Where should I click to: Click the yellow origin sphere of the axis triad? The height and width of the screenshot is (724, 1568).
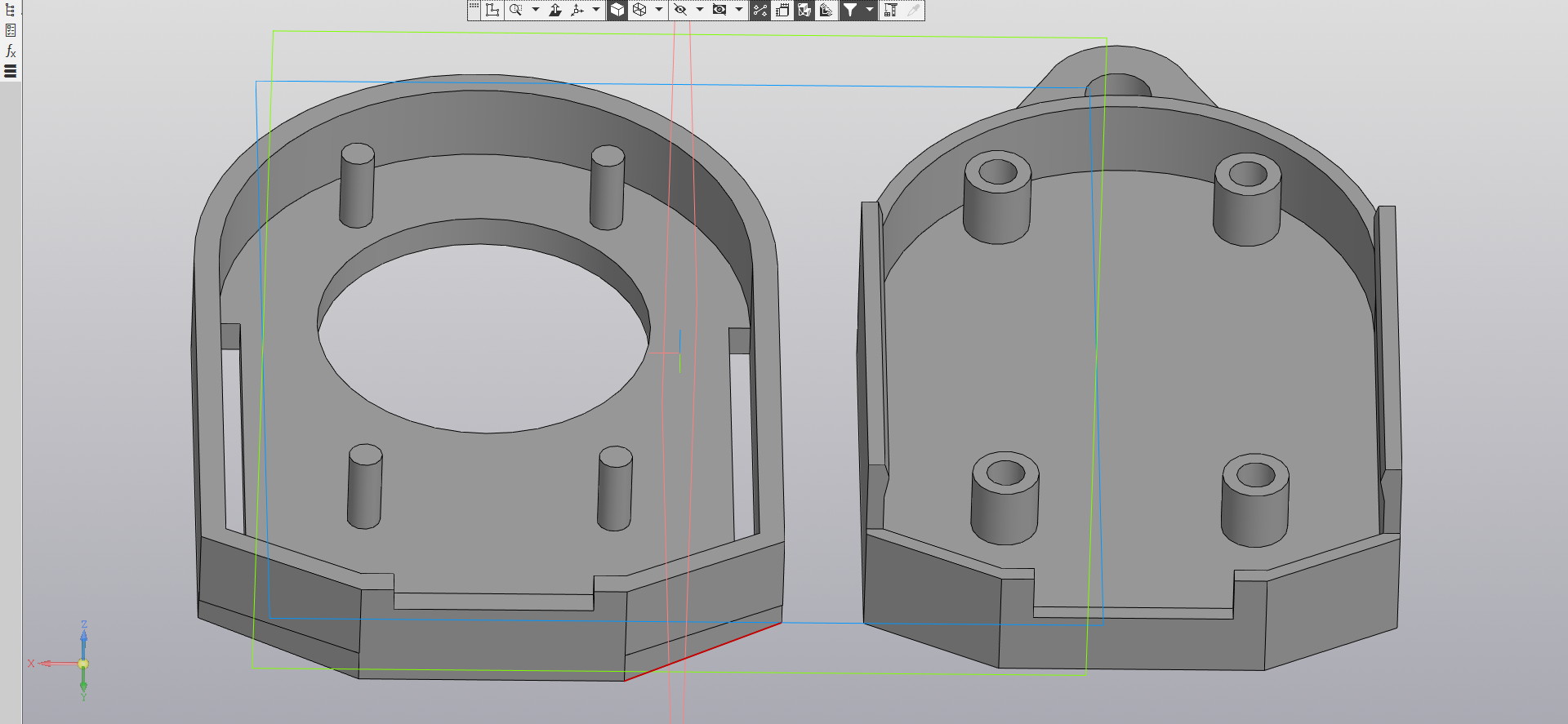(x=83, y=664)
